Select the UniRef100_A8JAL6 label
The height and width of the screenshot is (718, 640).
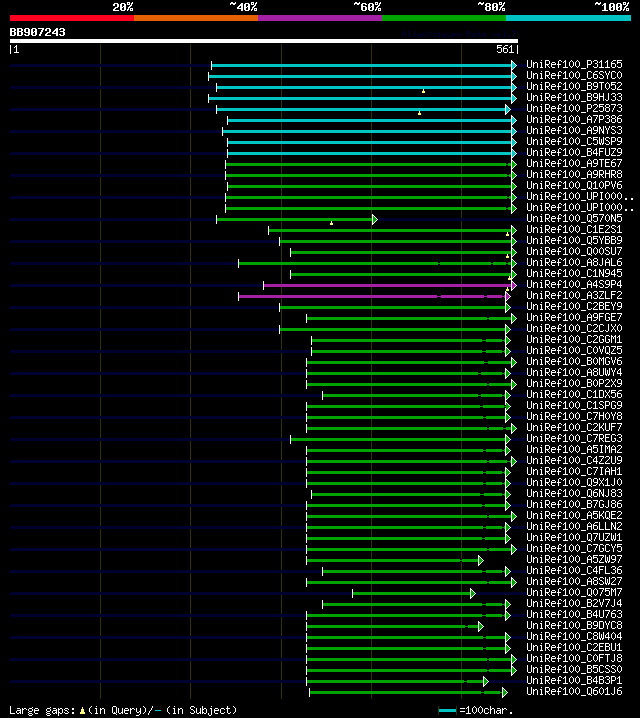tap(574, 262)
